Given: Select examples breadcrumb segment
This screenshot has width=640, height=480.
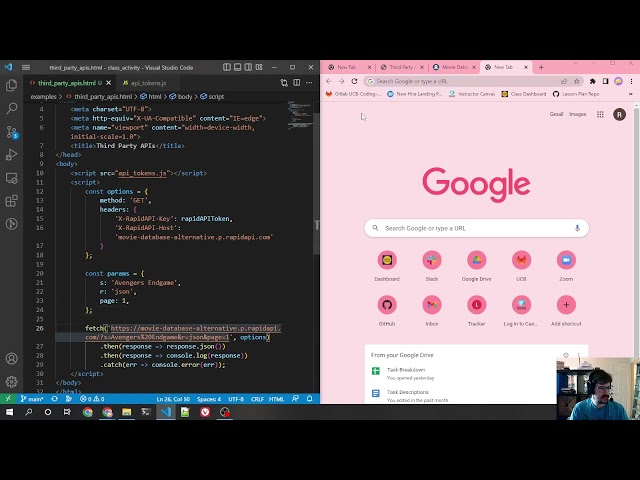Looking at the screenshot, I should click(43, 97).
